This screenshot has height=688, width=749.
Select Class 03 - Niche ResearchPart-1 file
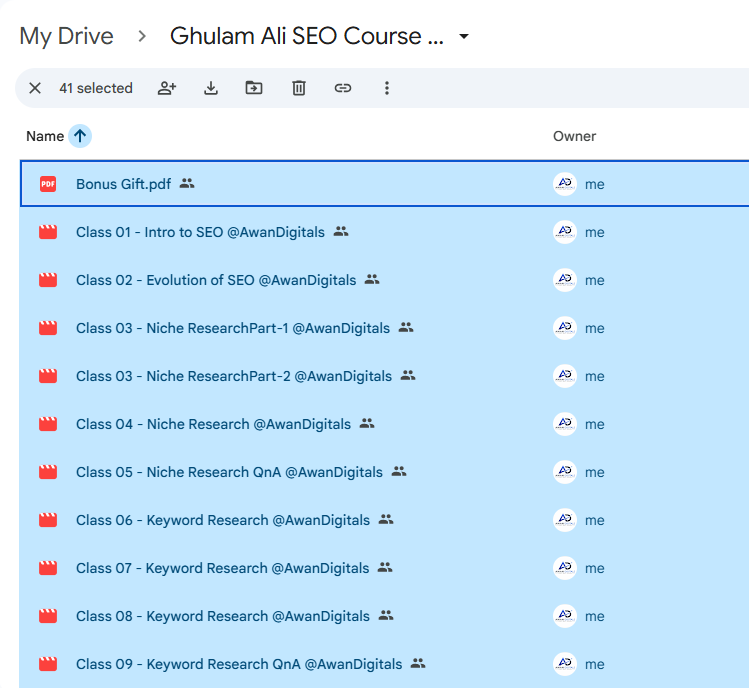pyautogui.click(x=233, y=328)
